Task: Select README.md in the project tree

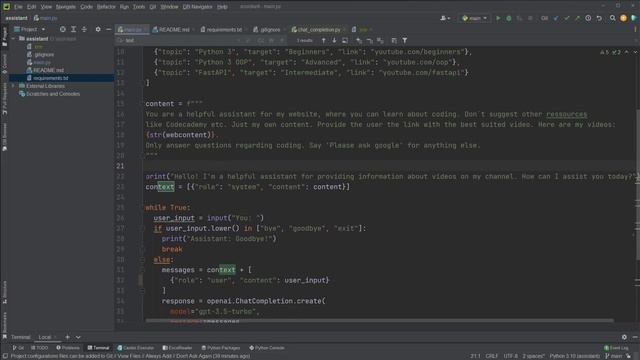Action: point(49,70)
